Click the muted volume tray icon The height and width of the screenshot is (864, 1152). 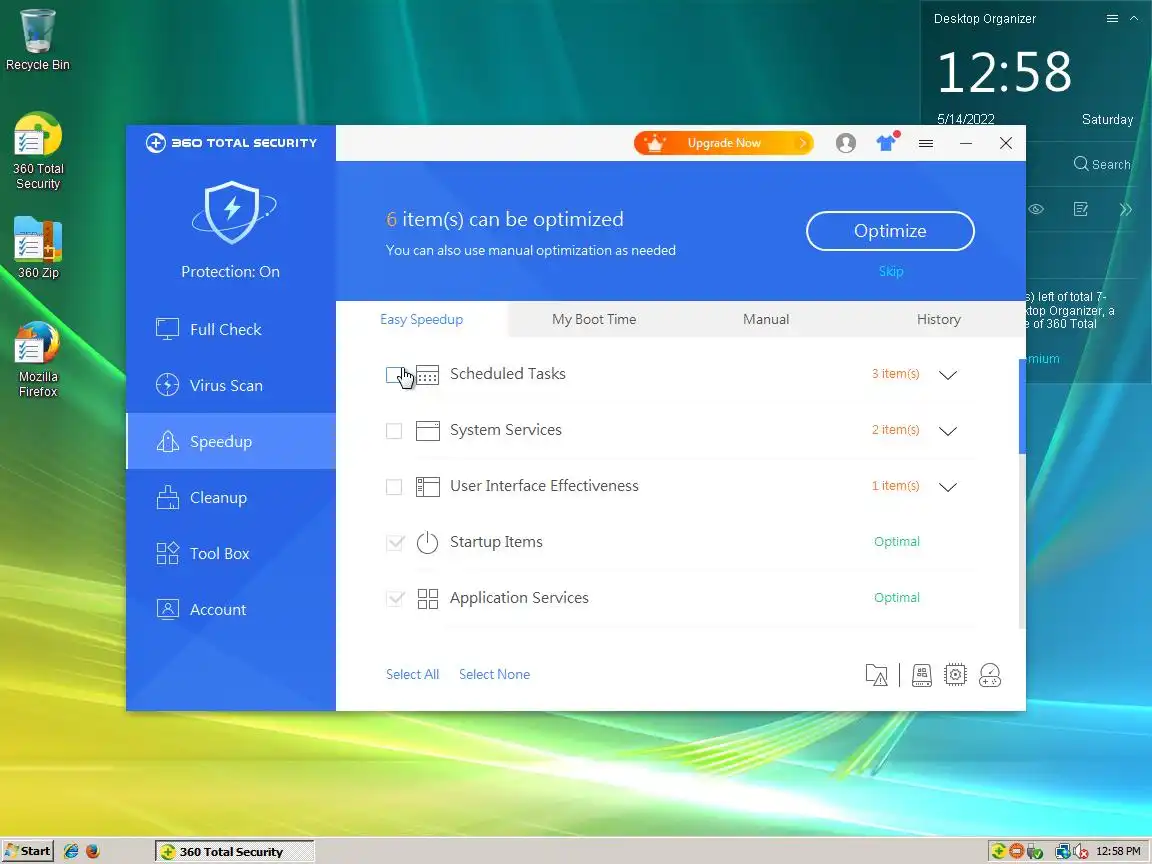[x=1081, y=852]
